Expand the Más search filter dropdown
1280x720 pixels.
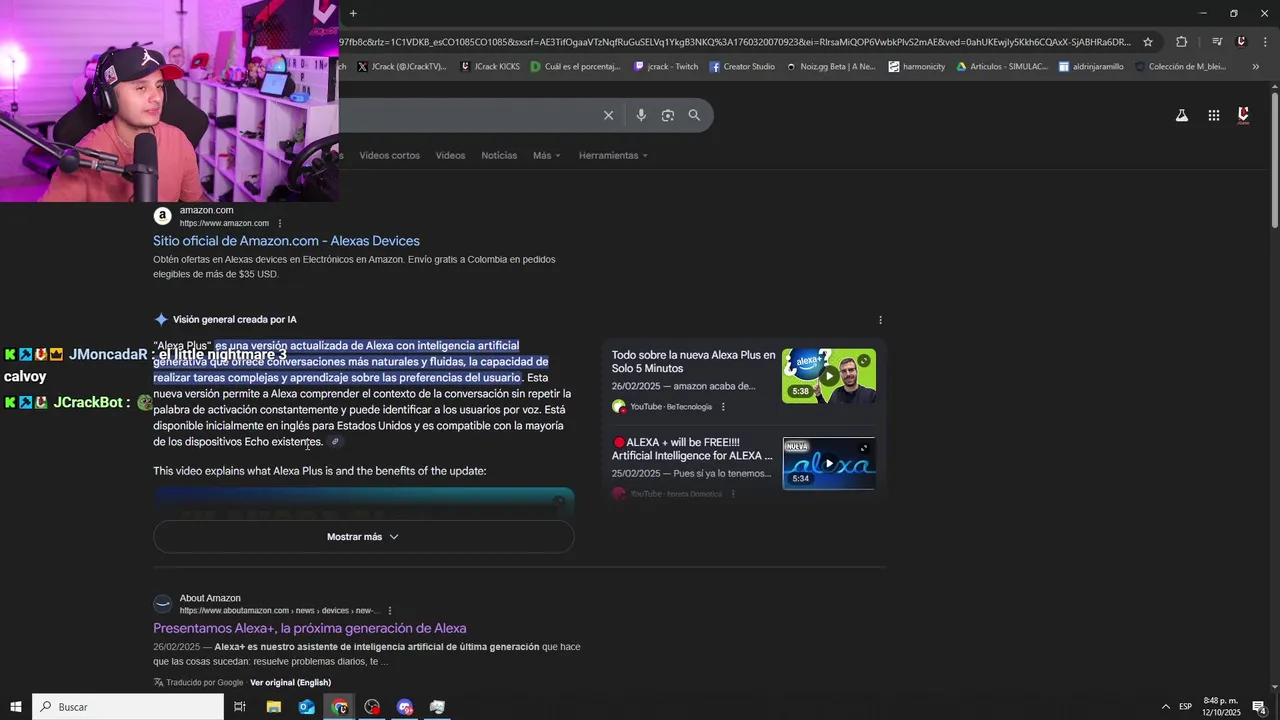(x=546, y=156)
